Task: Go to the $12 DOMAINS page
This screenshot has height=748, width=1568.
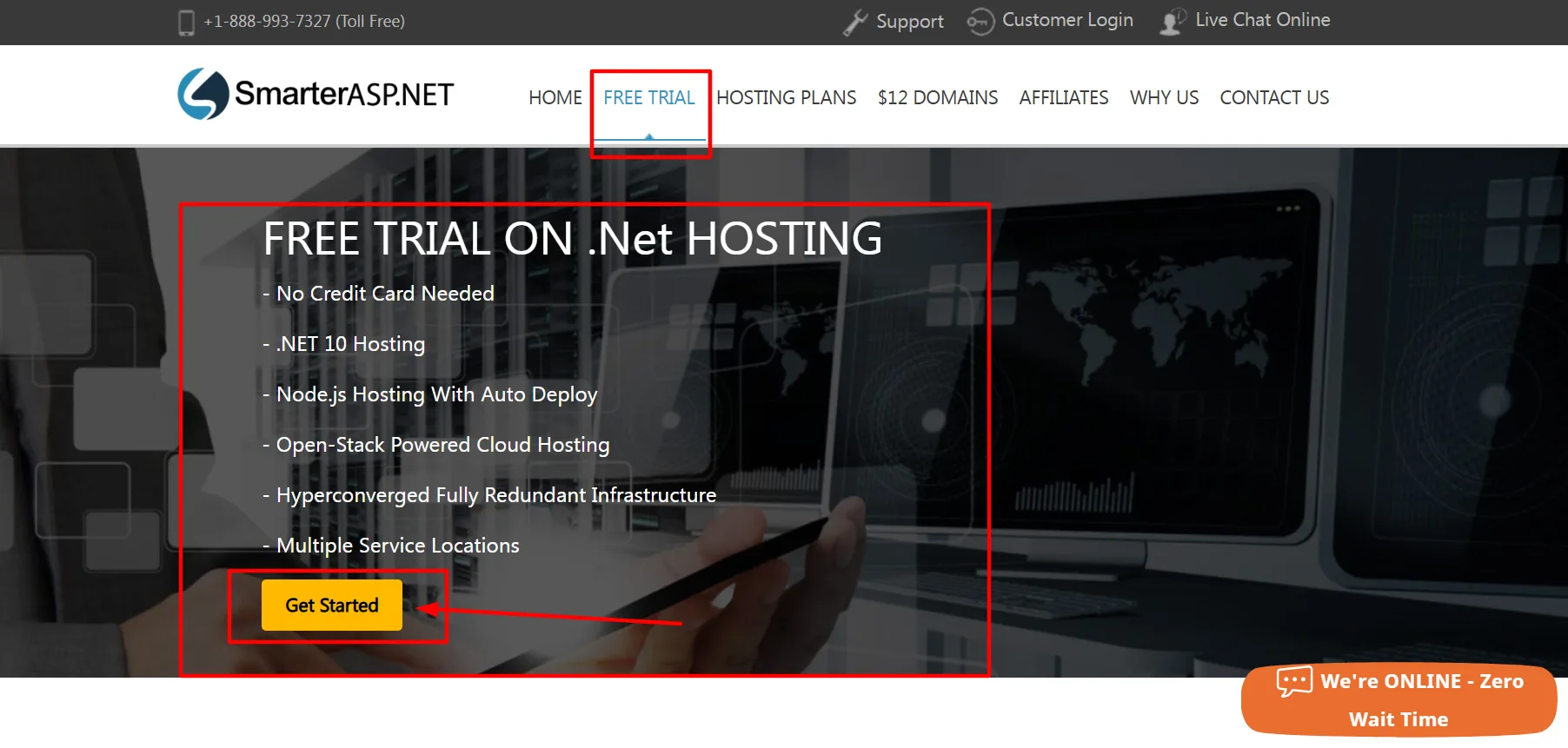Action: 938,97
